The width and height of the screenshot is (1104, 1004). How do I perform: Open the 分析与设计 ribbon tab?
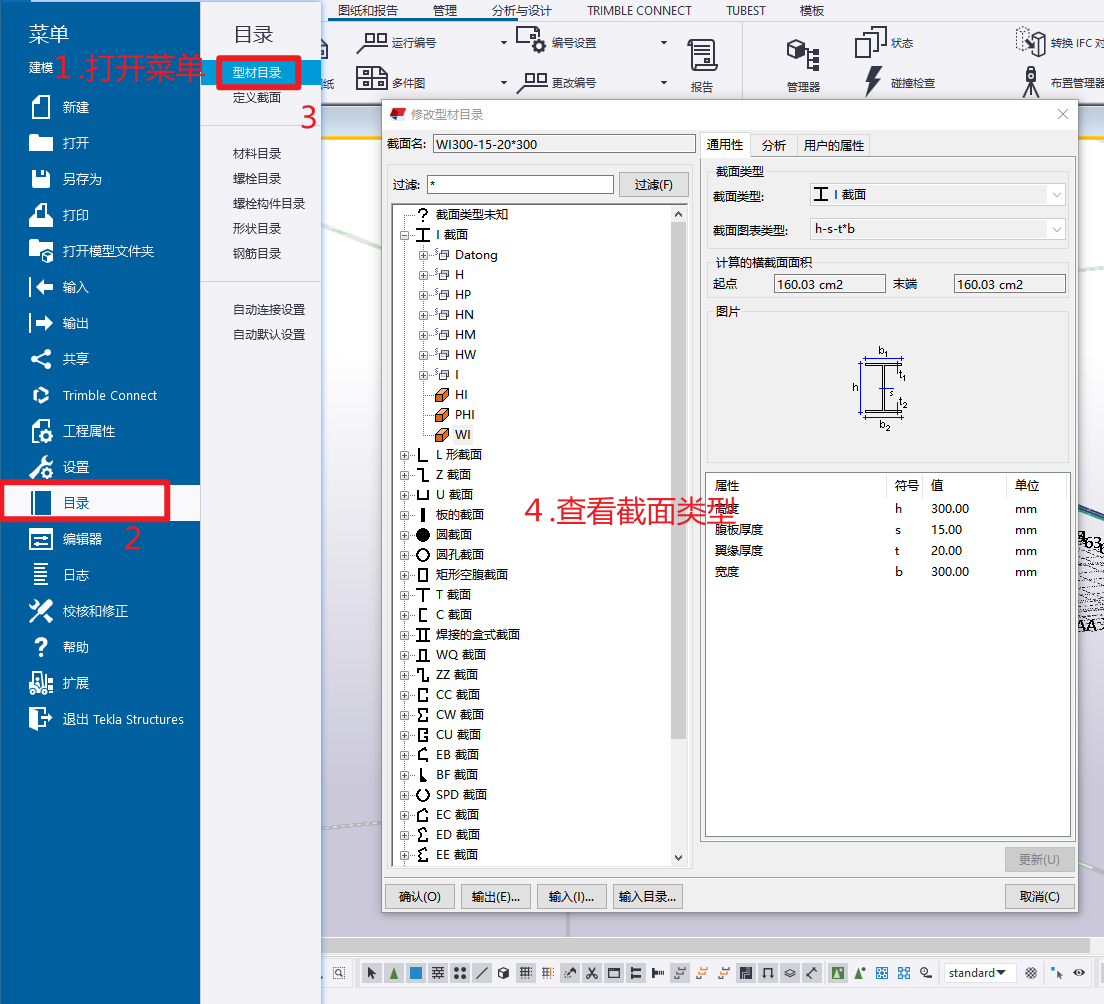tap(522, 11)
